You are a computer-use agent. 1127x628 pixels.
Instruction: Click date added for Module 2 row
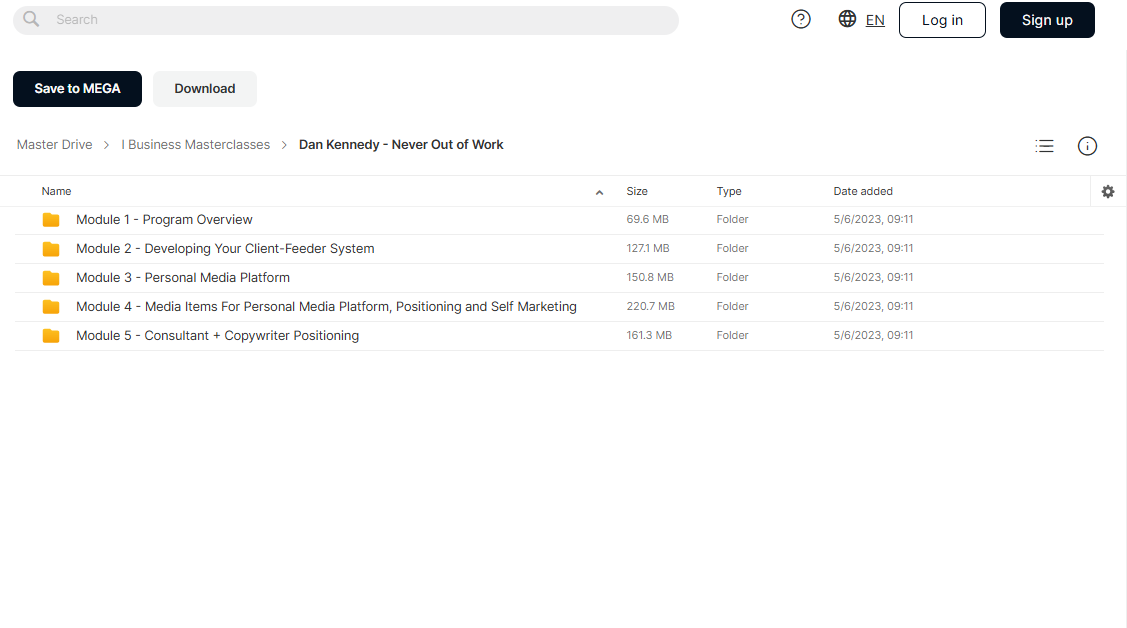[x=873, y=248]
